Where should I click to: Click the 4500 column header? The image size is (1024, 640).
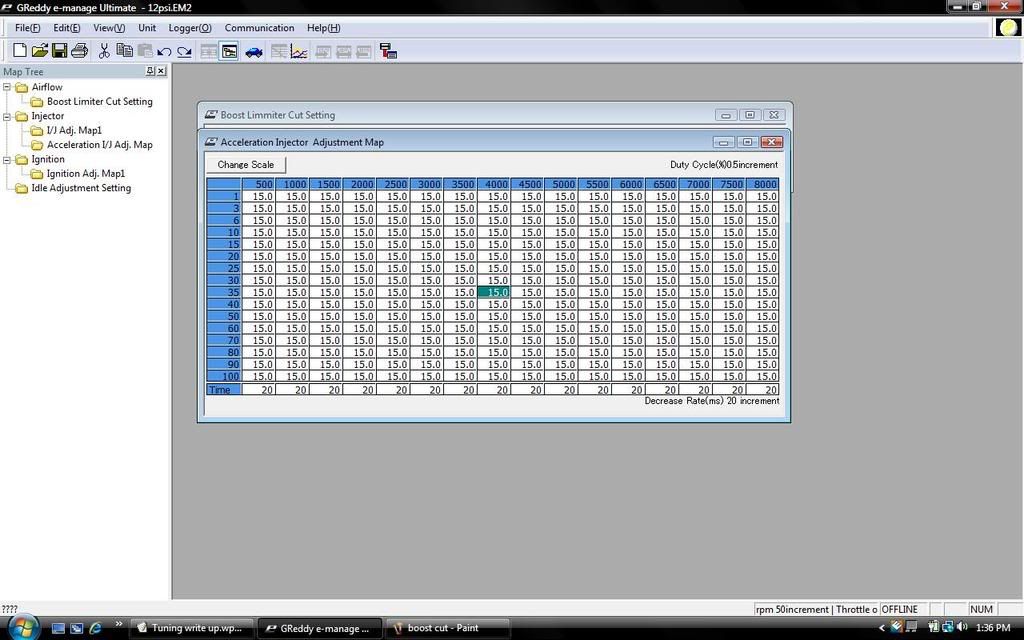pyautogui.click(x=527, y=184)
